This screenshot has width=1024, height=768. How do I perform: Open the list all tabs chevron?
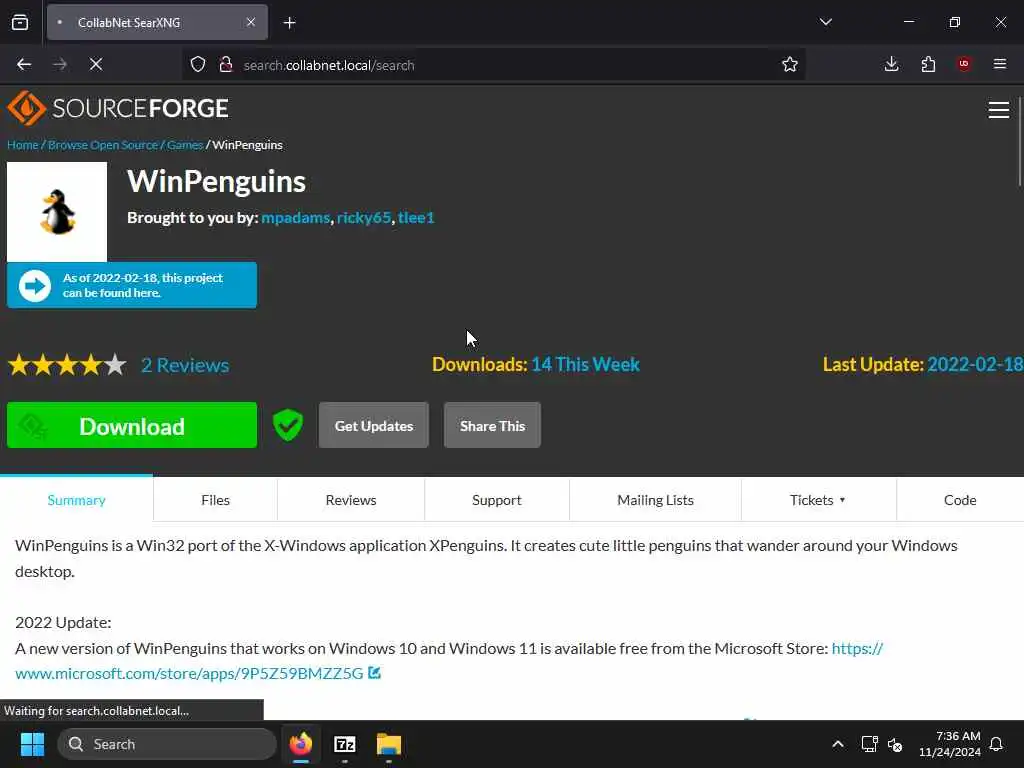(x=825, y=22)
